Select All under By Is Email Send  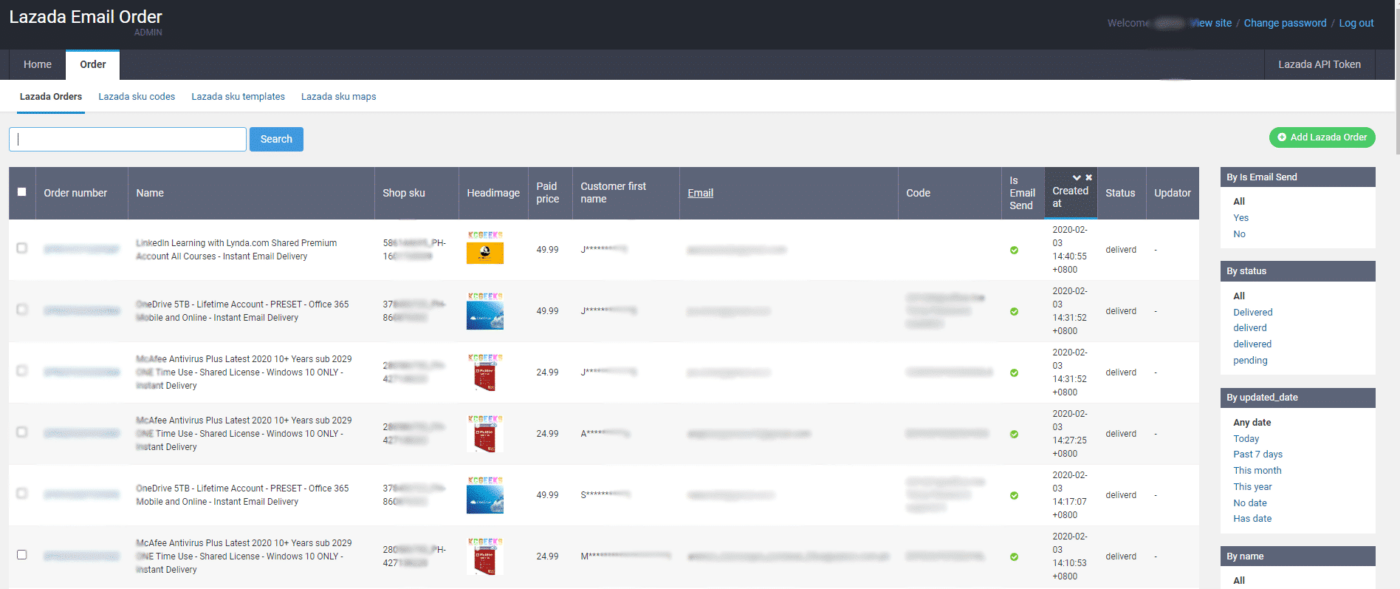pyautogui.click(x=1239, y=201)
